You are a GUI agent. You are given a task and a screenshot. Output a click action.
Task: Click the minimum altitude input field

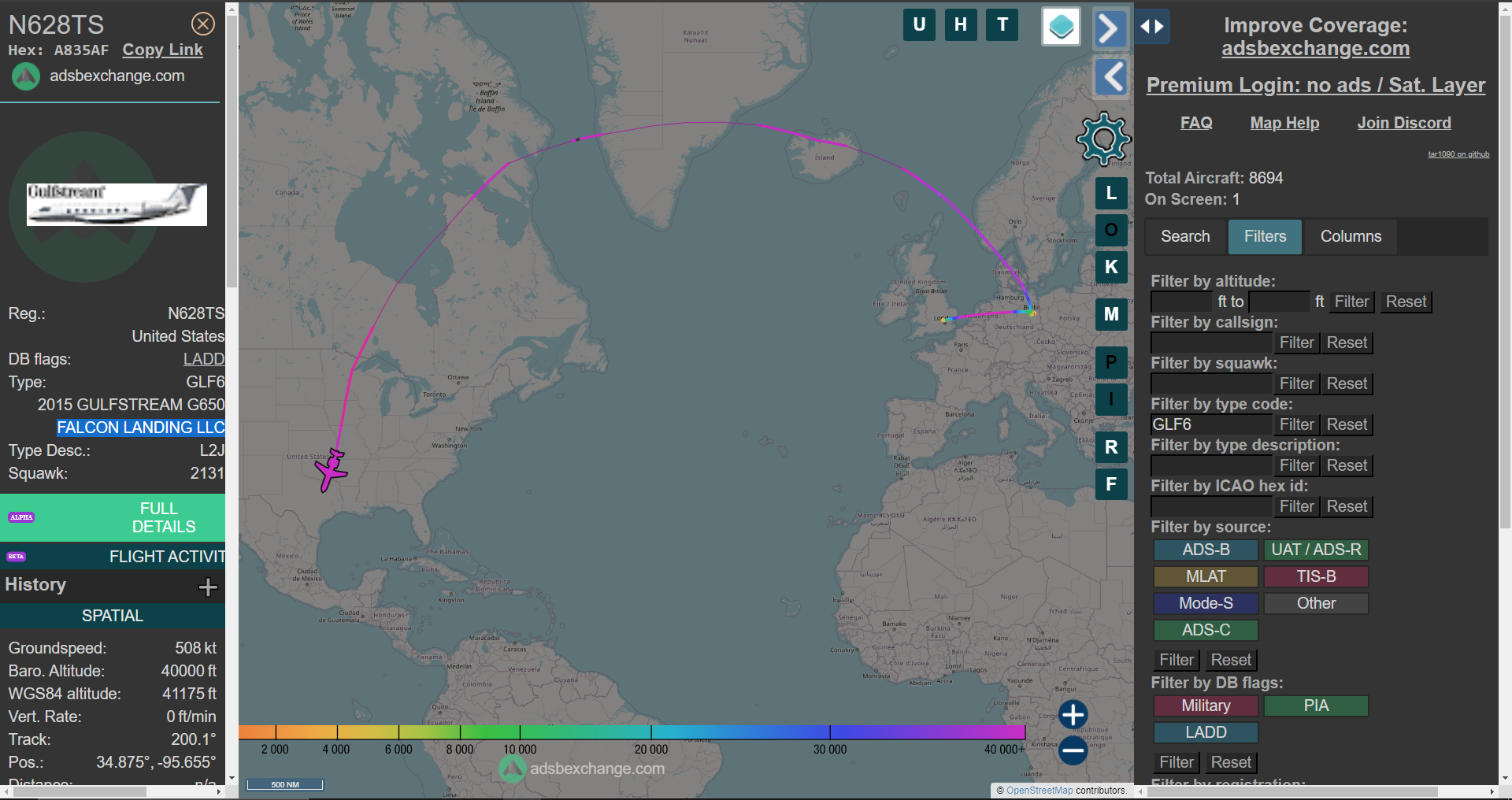point(1181,302)
